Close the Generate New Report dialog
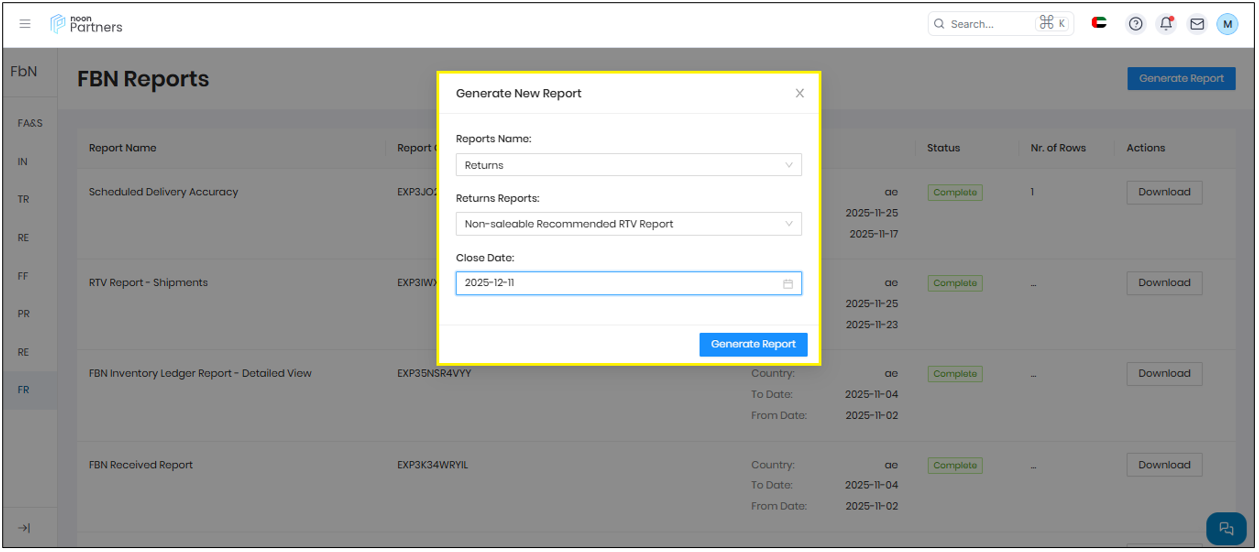The image size is (1259, 552). click(x=799, y=93)
